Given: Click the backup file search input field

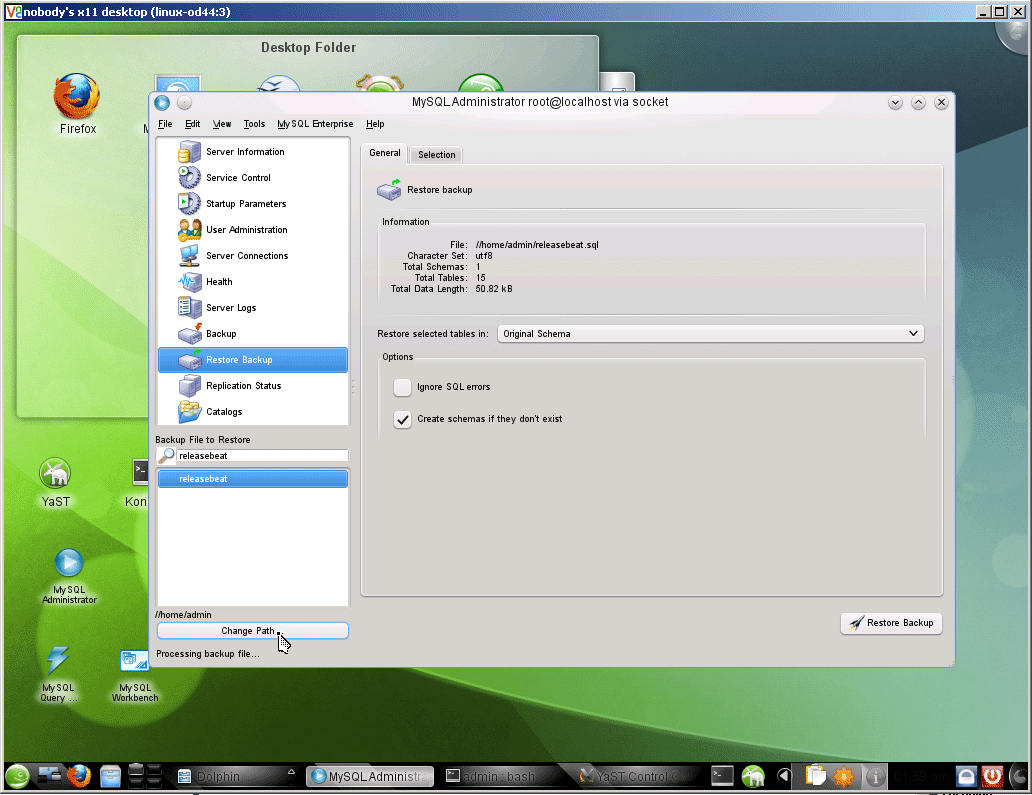Looking at the screenshot, I should [262, 455].
